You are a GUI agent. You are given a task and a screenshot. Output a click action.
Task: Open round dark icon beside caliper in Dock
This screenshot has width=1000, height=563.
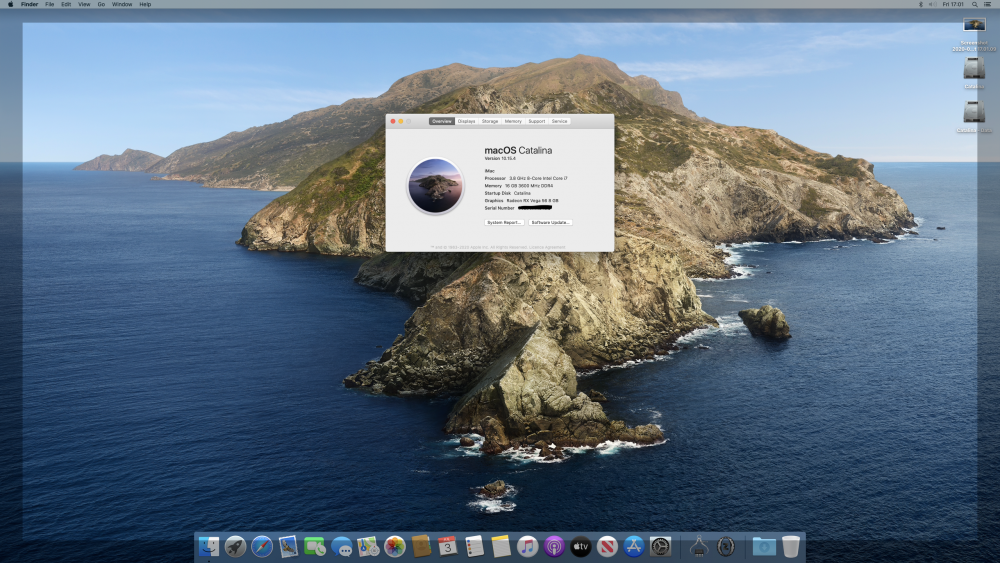pos(726,546)
